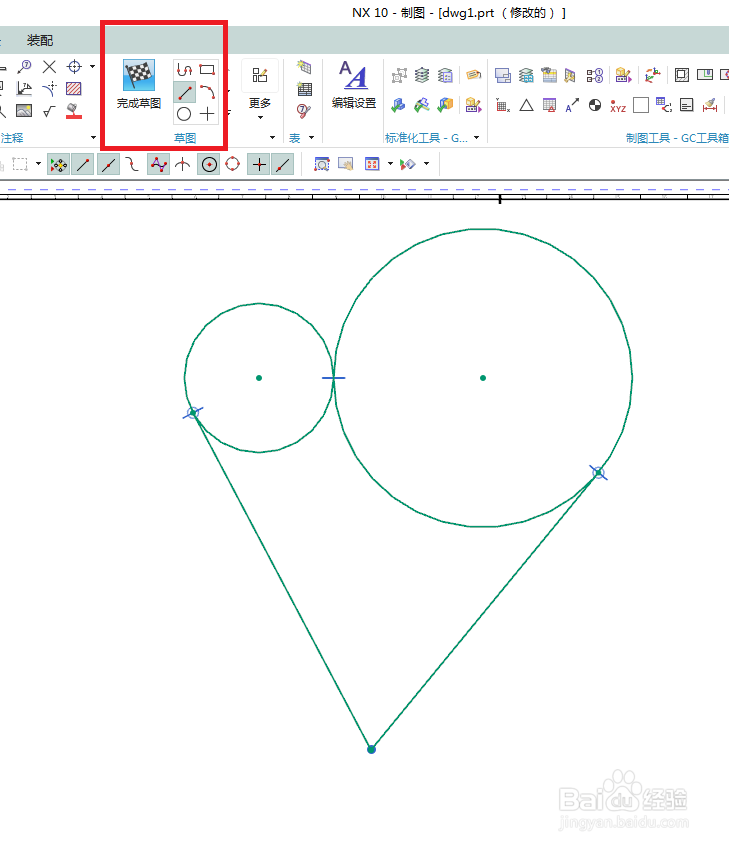This screenshot has width=729, height=848.
Task: Open the center mark dropdown arrow
Action: (92, 67)
